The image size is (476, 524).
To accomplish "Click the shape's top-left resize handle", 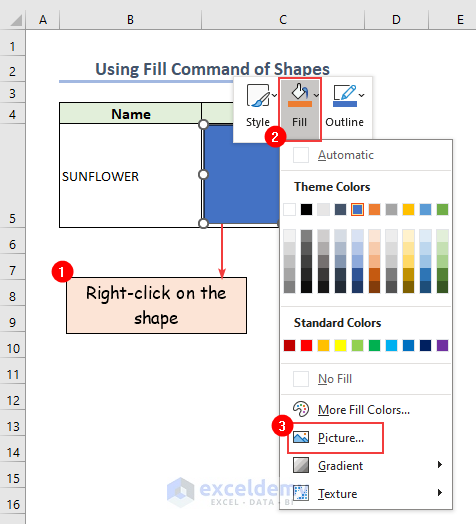I will (203, 124).
